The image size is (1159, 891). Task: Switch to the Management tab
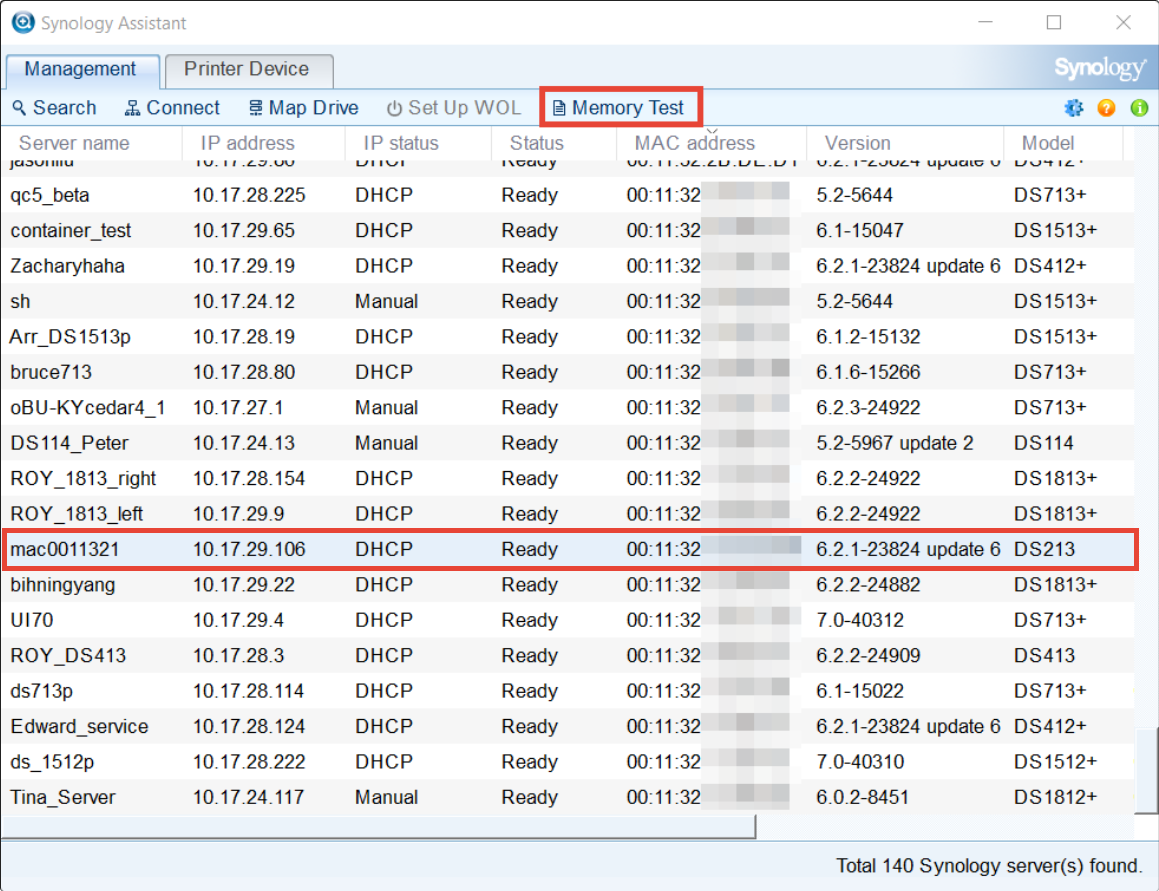(x=81, y=69)
